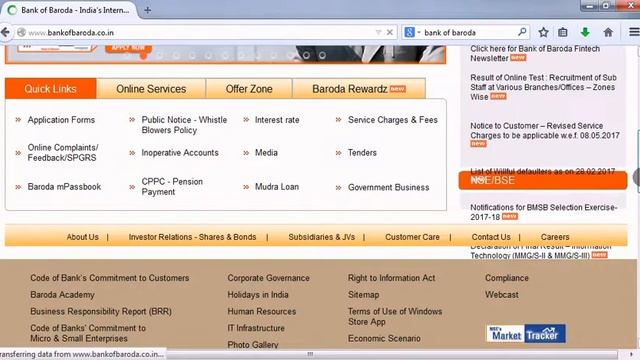Open Business Responsibility Report (BRR) link
The width and height of the screenshot is (640, 360).
[x=101, y=311]
